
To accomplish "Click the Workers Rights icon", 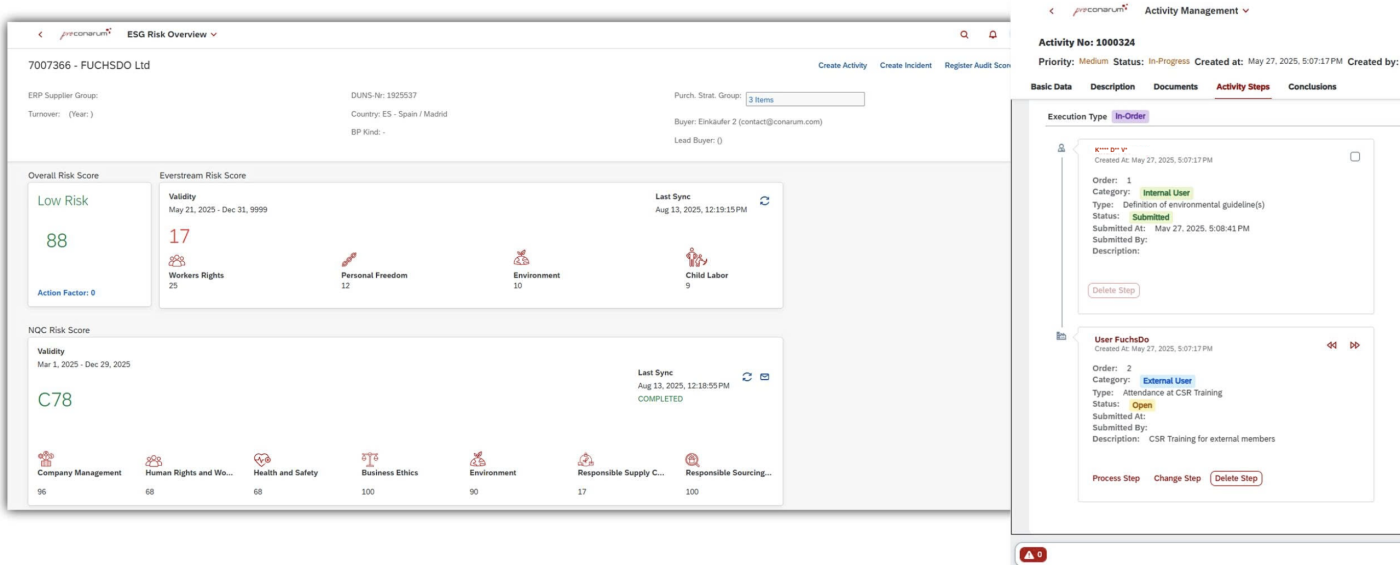I will tap(177, 260).
